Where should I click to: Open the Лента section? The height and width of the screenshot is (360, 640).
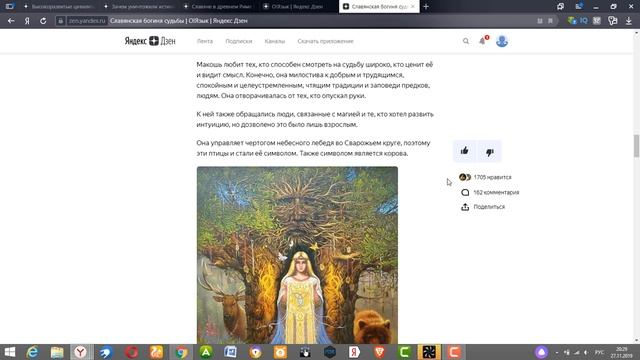point(204,41)
